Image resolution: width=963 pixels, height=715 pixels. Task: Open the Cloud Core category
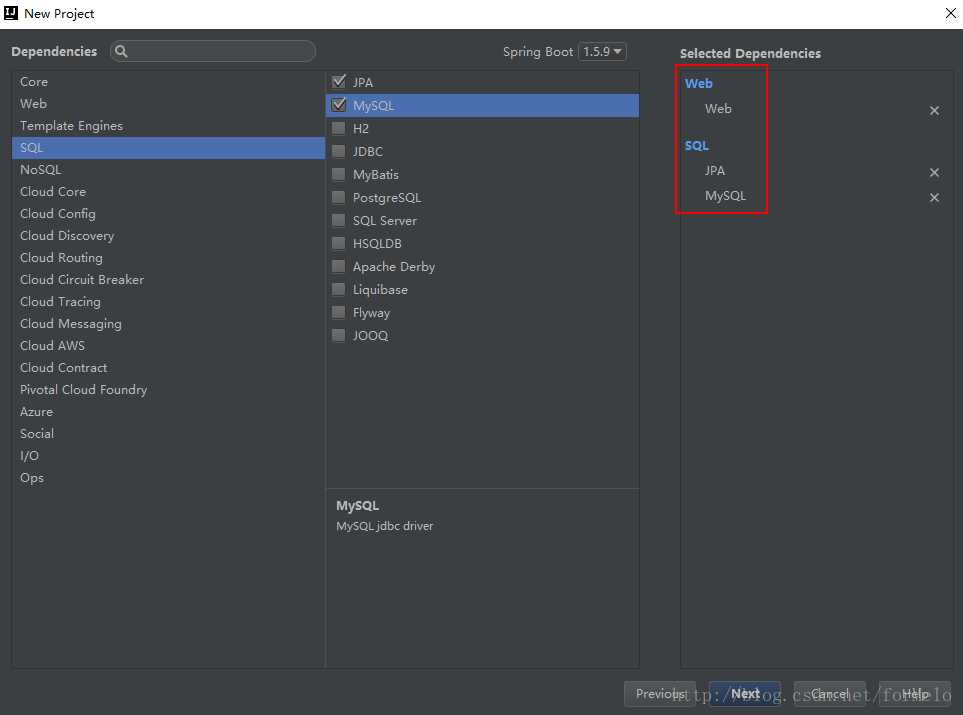point(168,192)
